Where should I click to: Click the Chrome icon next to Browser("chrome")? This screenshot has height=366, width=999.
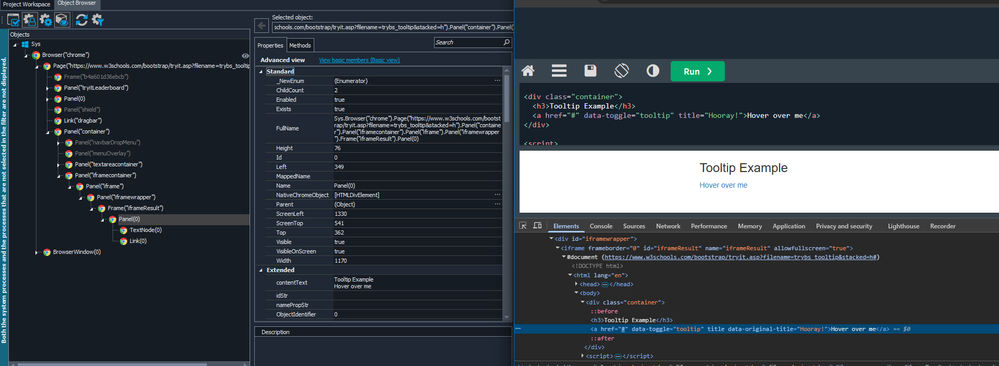[36, 55]
